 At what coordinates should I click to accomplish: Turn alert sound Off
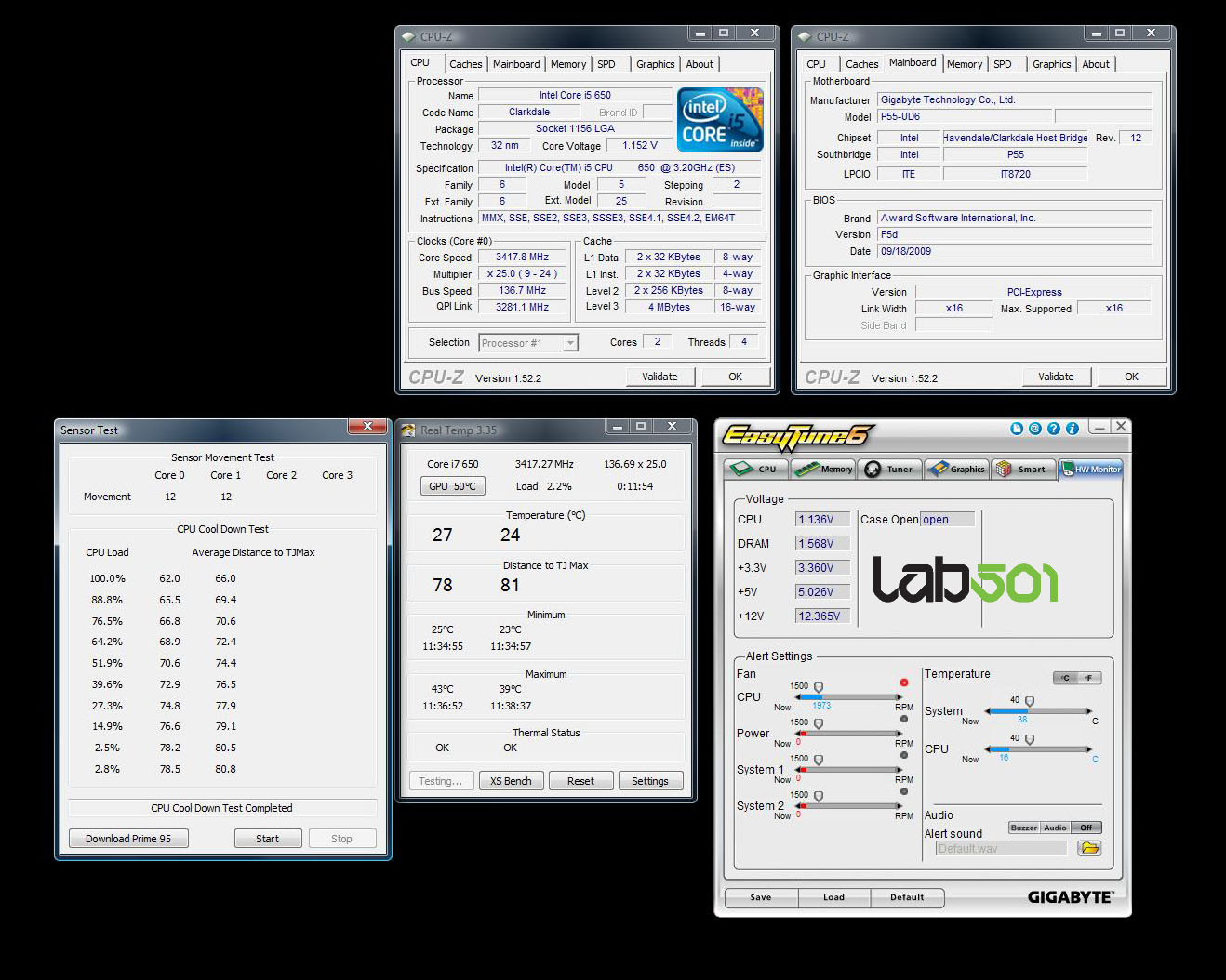coord(1086,828)
